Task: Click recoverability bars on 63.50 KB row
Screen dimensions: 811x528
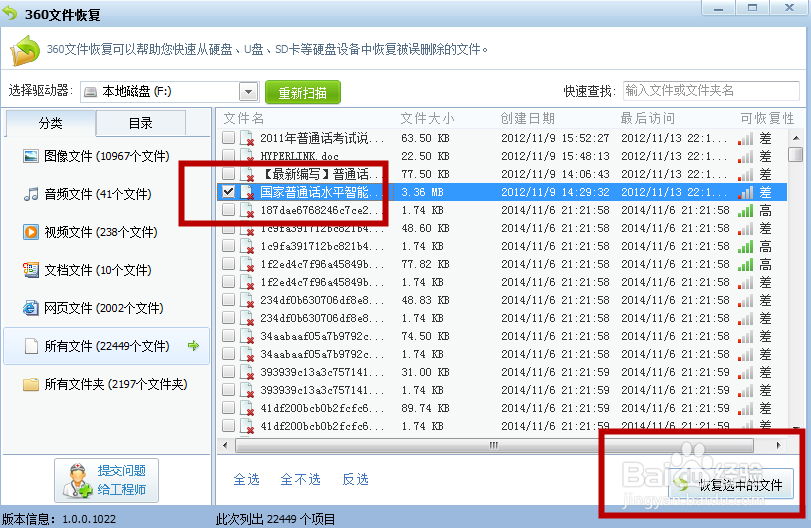Action: point(745,139)
